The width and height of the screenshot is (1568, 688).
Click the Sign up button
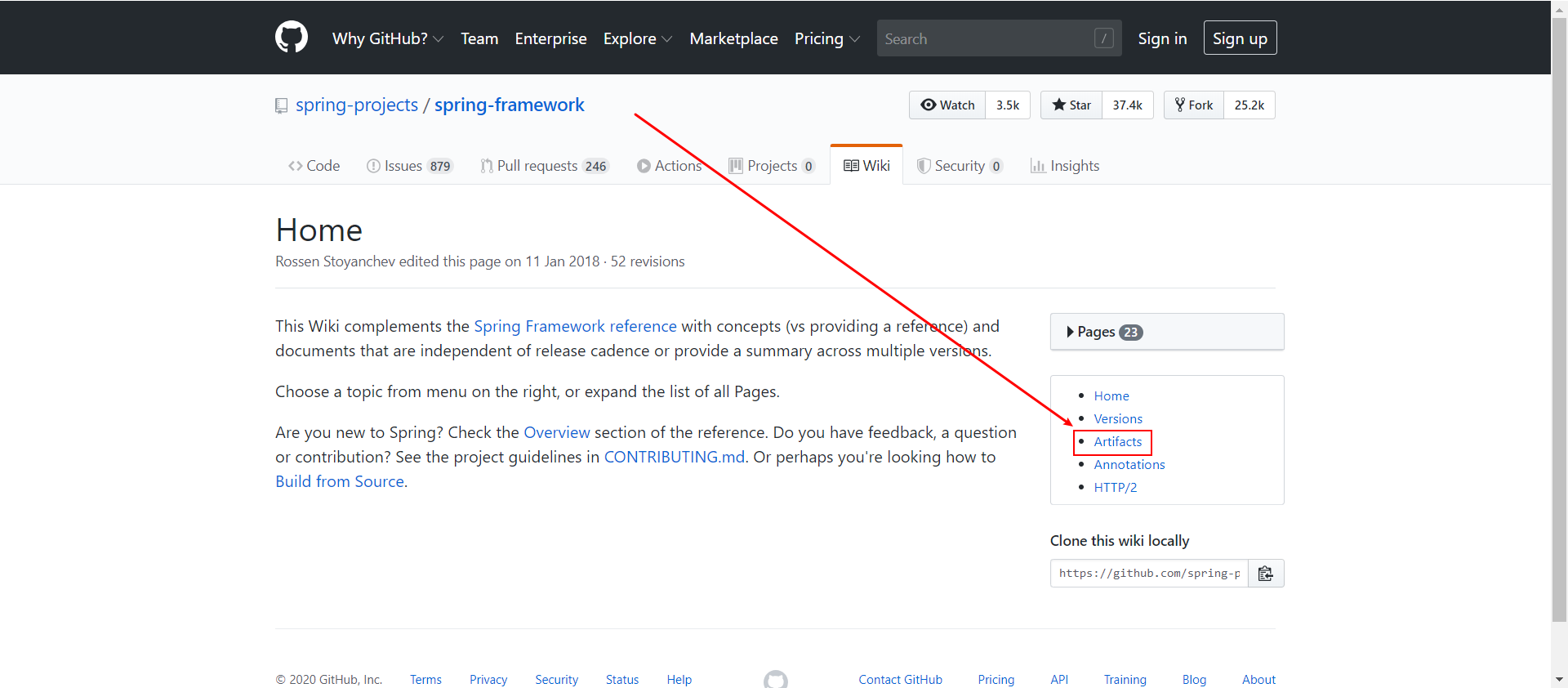pyautogui.click(x=1240, y=38)
